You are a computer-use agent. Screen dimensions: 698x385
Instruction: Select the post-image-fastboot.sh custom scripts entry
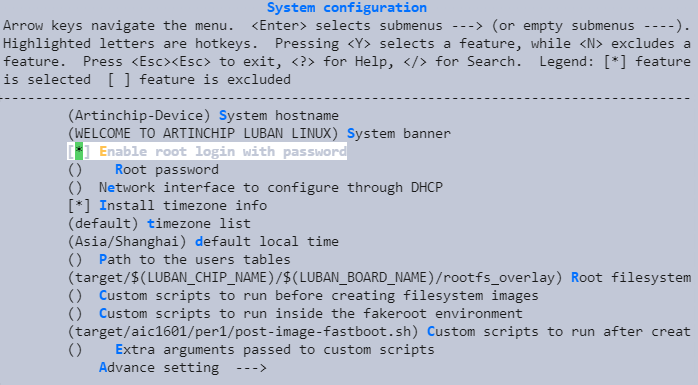379,332
